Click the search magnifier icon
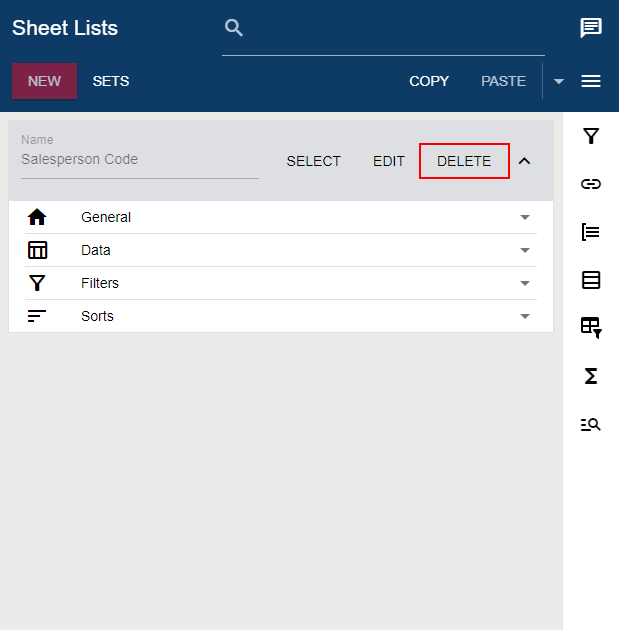The width and height of the screenshot is (619, 630). 234,28
